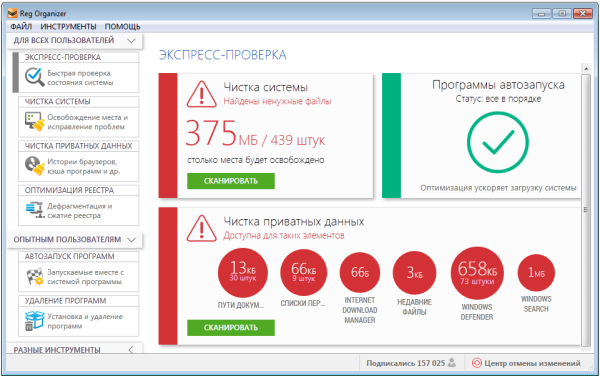Click the Найдены ненужные файлы text
Viewport: 600px width, 379px height.
[277, 101]
